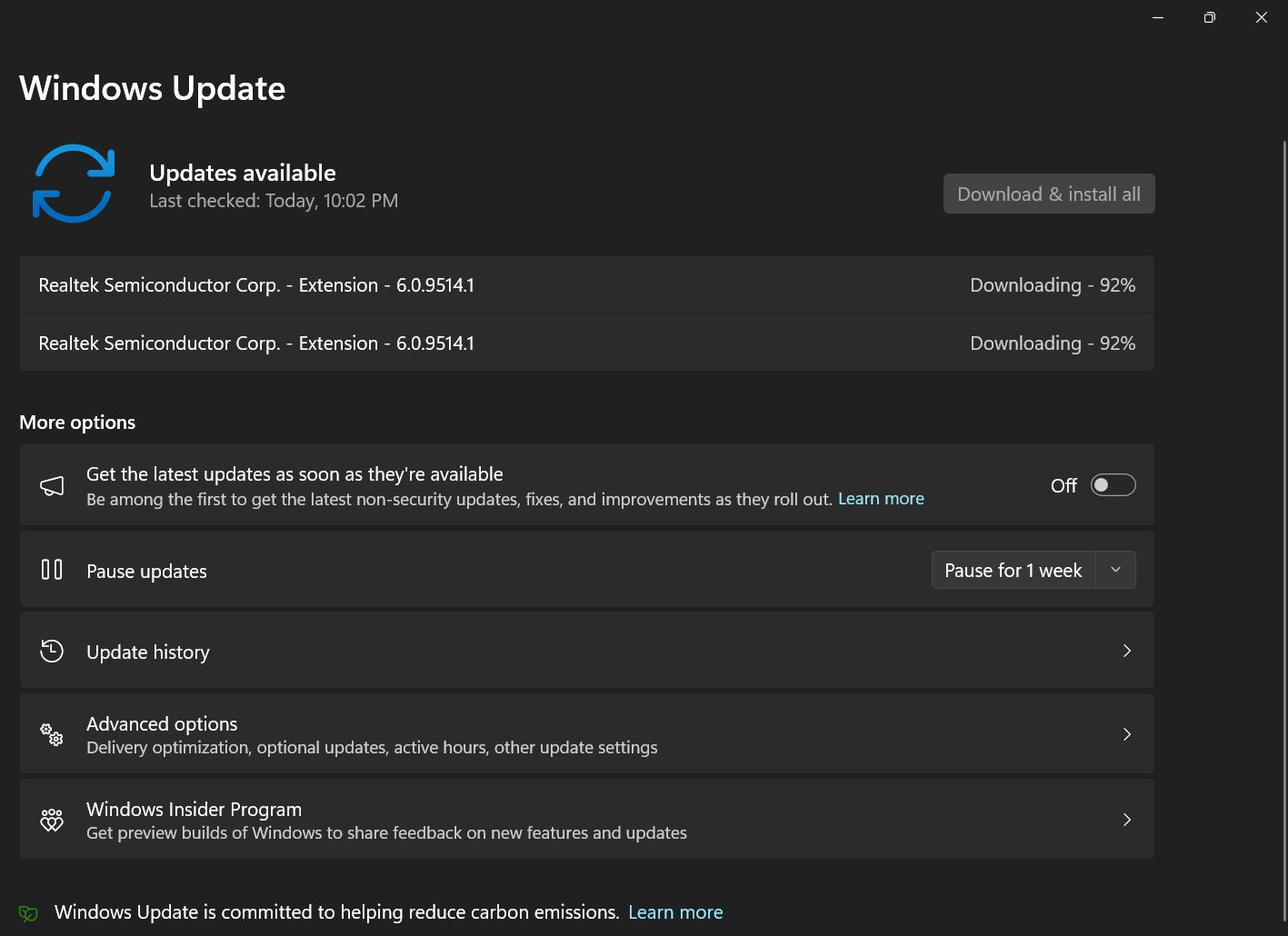
Task: Click the blue Windows Update sync icon
Action: pos(74,184)
